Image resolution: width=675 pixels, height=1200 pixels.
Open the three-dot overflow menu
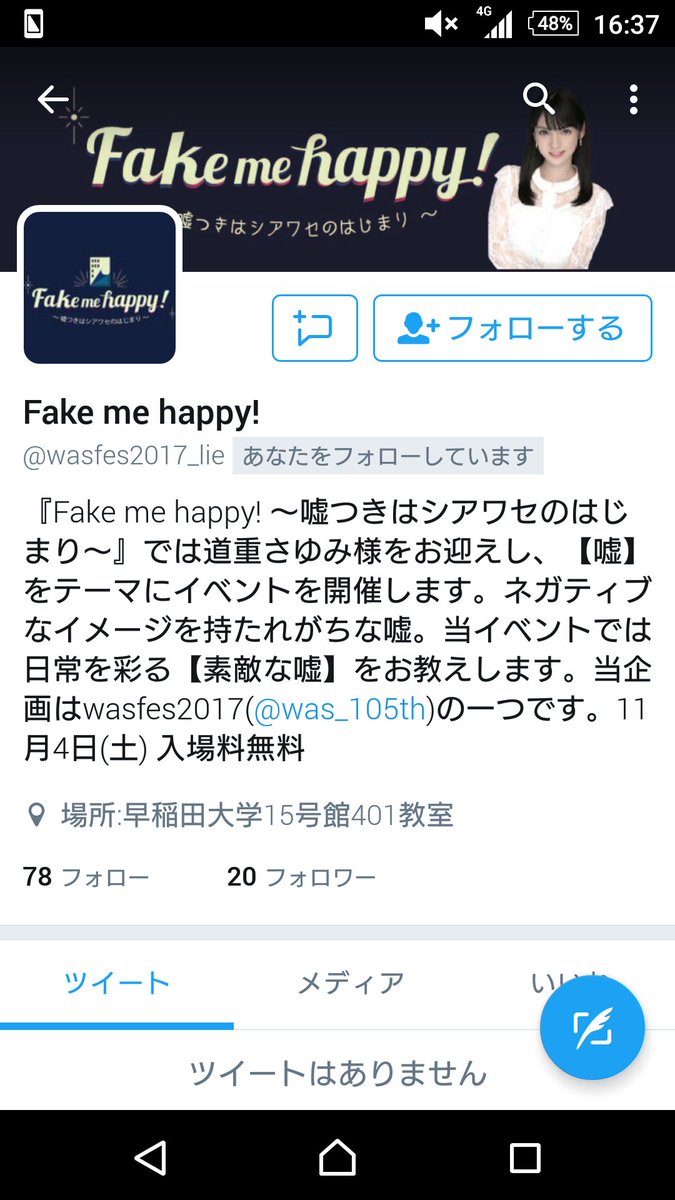click(x=633, y=99)
